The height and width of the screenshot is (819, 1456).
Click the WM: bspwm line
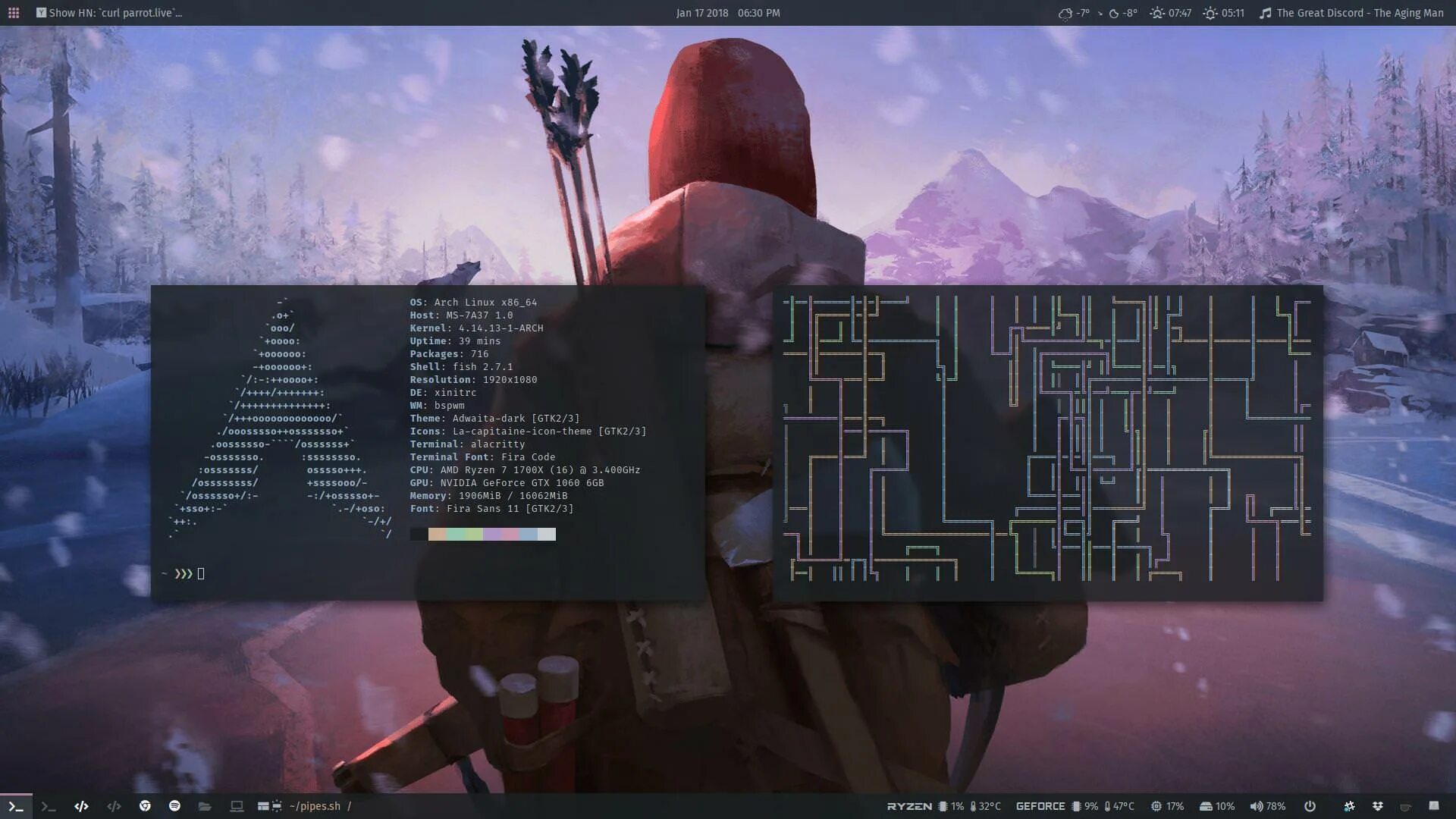click(437, 406)
